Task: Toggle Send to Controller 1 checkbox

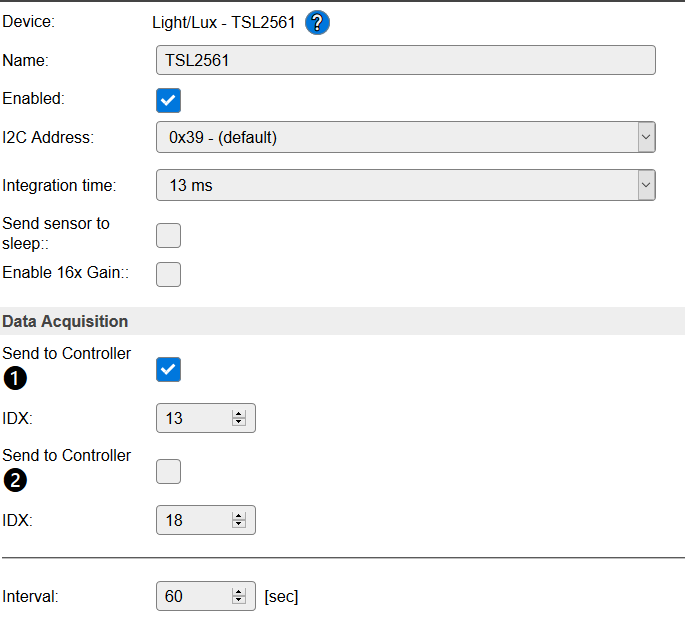Action: click(169, 370)
